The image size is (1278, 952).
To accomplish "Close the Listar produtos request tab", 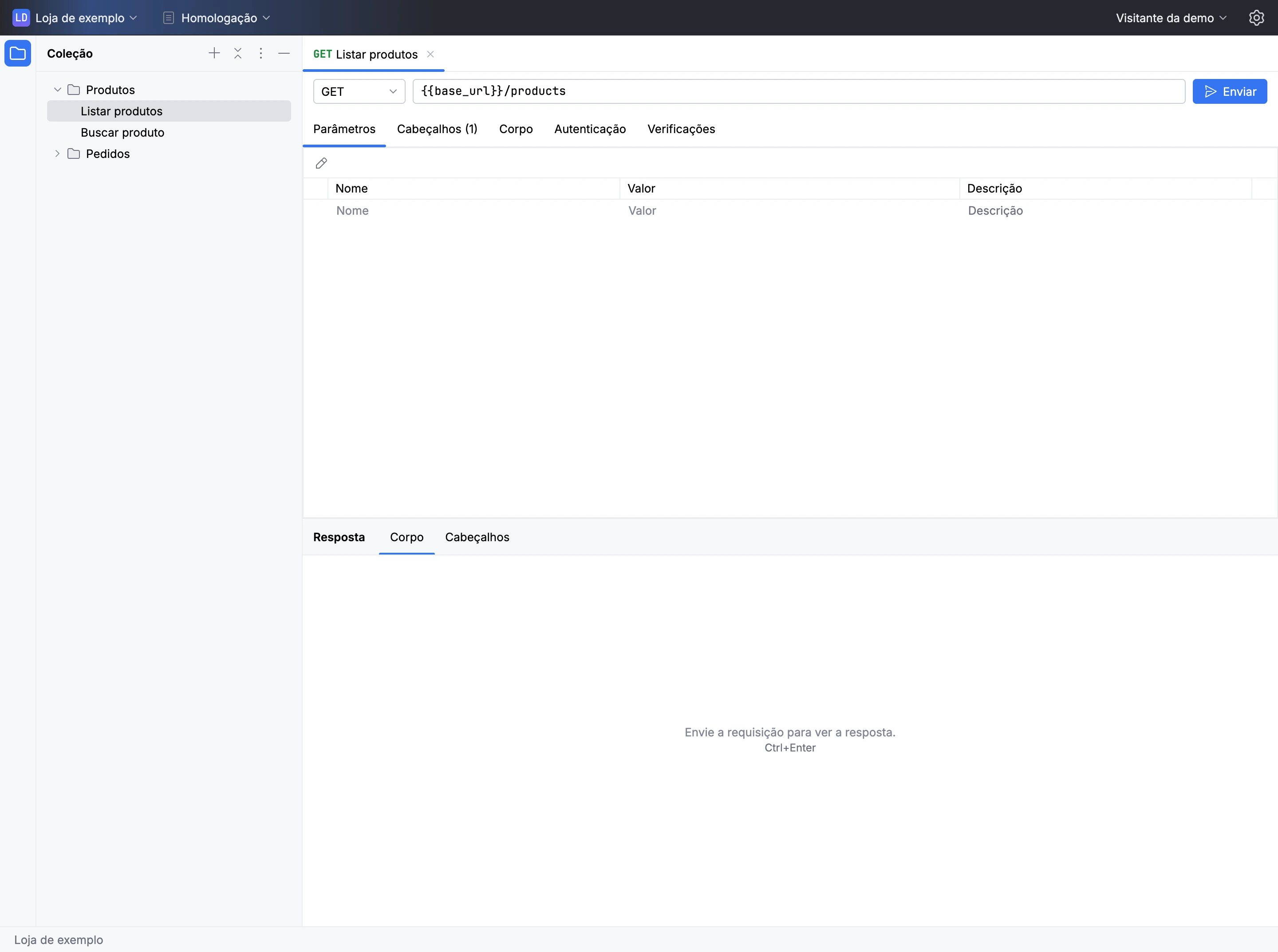I will (430, 54).
